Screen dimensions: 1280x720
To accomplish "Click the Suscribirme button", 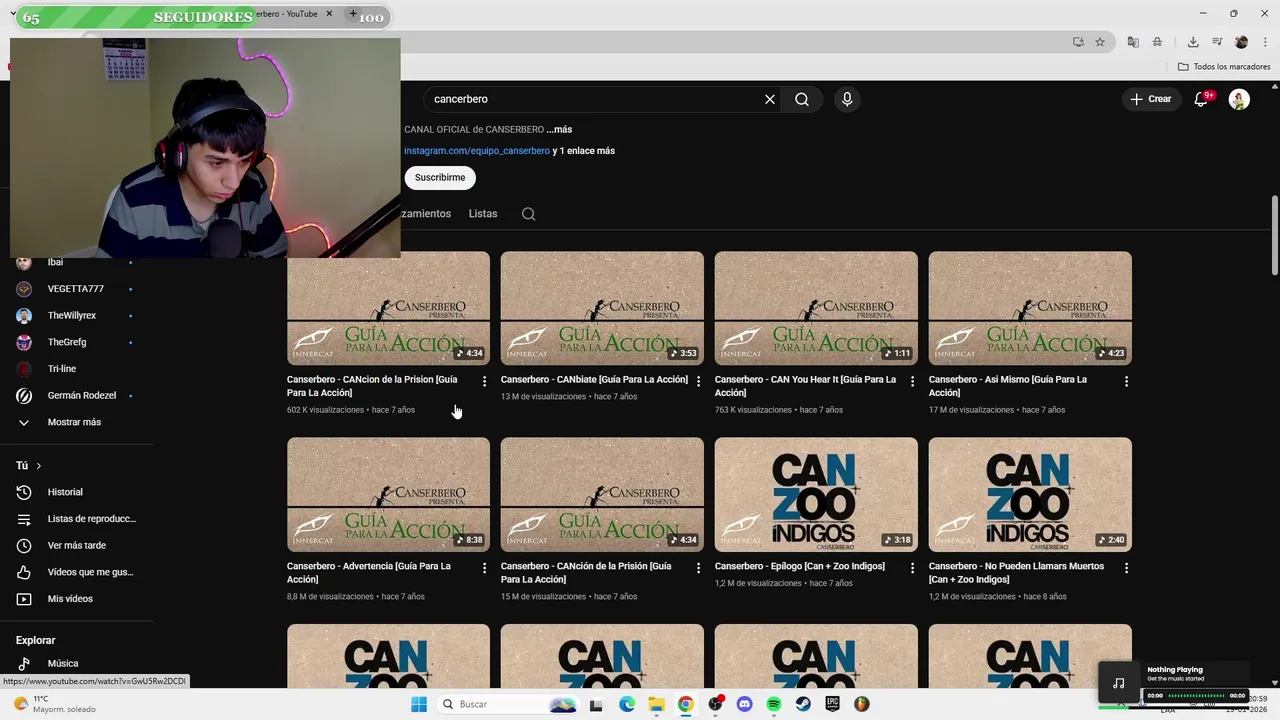I will [x=440, y=177].
